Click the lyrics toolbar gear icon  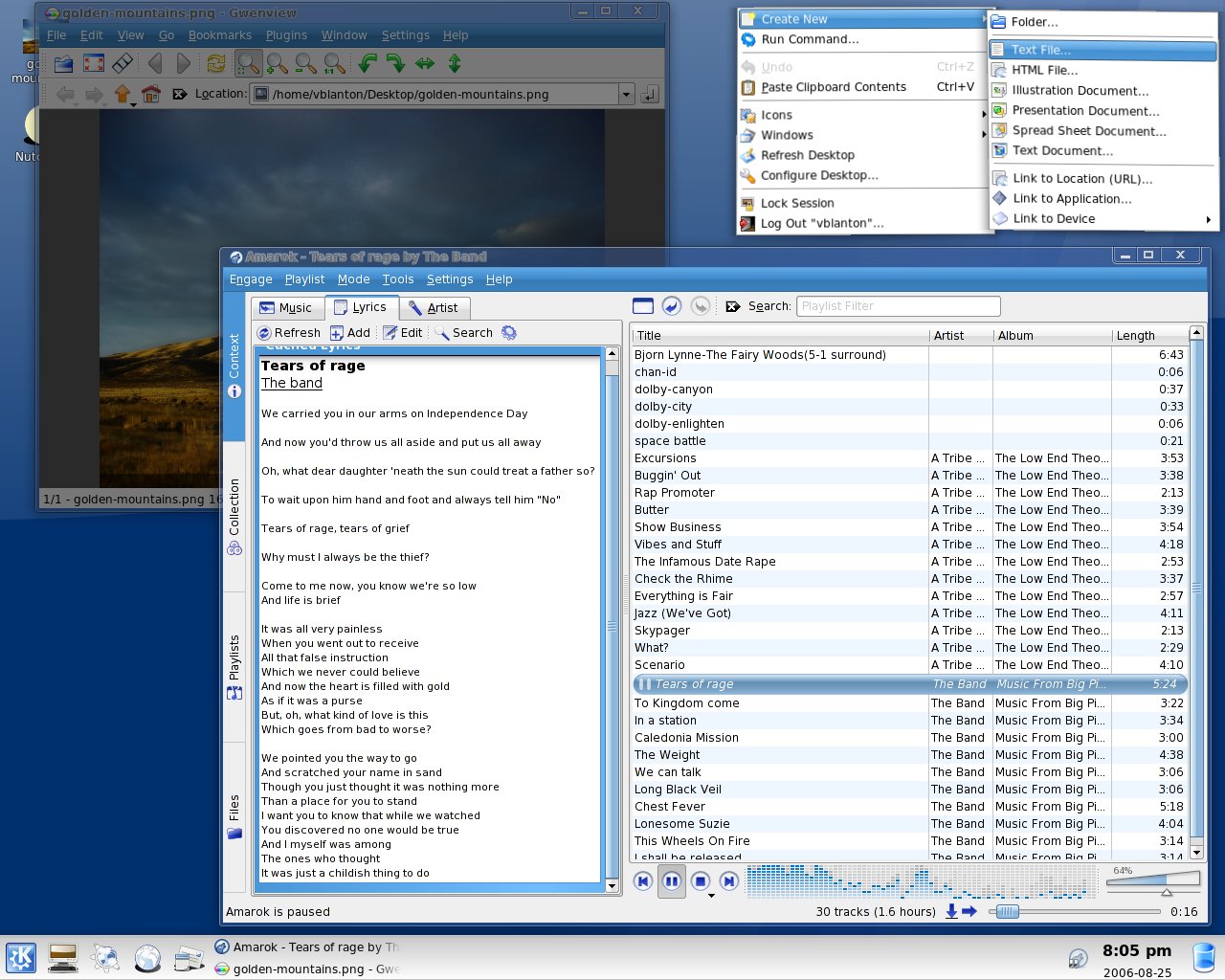509,333
